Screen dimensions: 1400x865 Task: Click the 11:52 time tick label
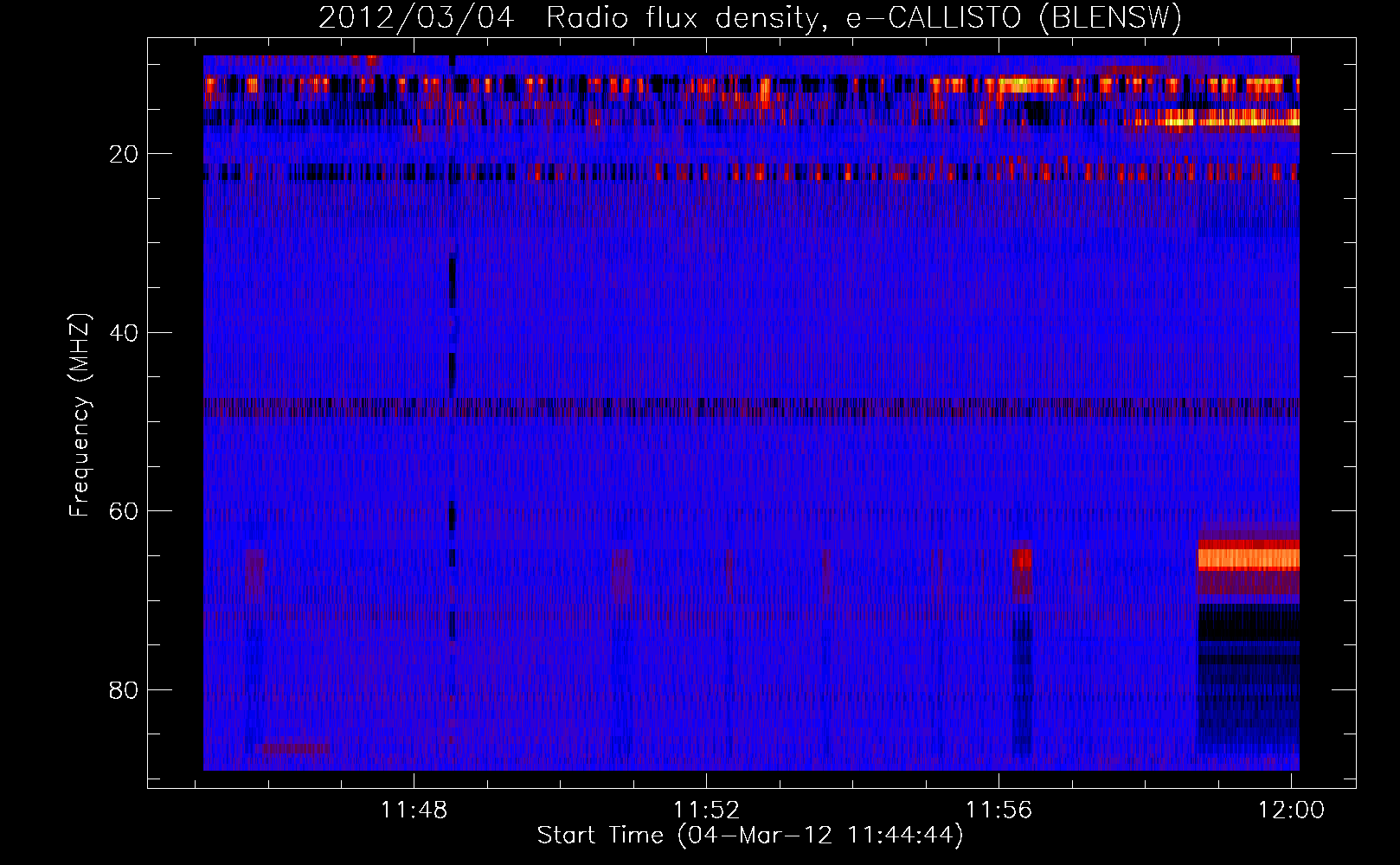coord(707,811)
